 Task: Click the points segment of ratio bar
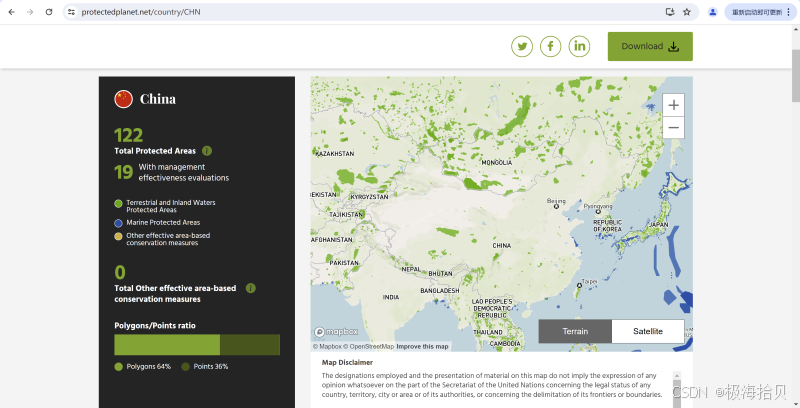(250, 345)
